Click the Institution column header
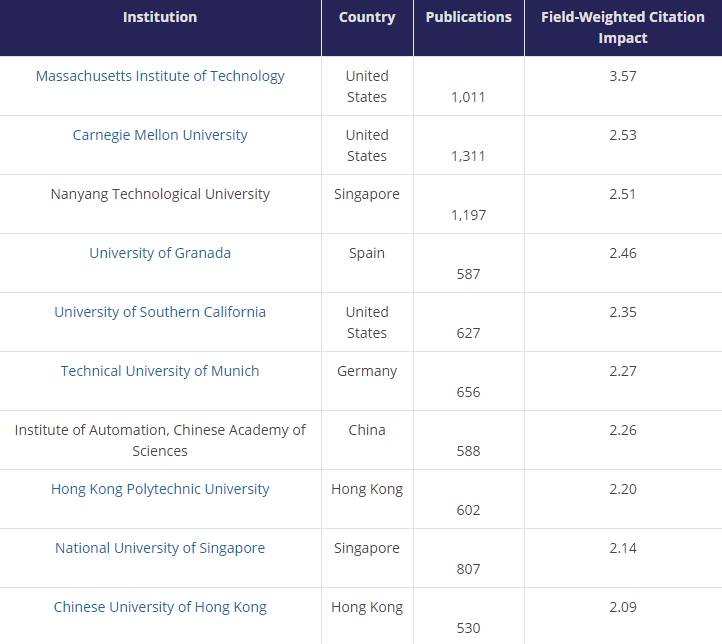The height and width of the screenshot is (644, 722). 160,17
